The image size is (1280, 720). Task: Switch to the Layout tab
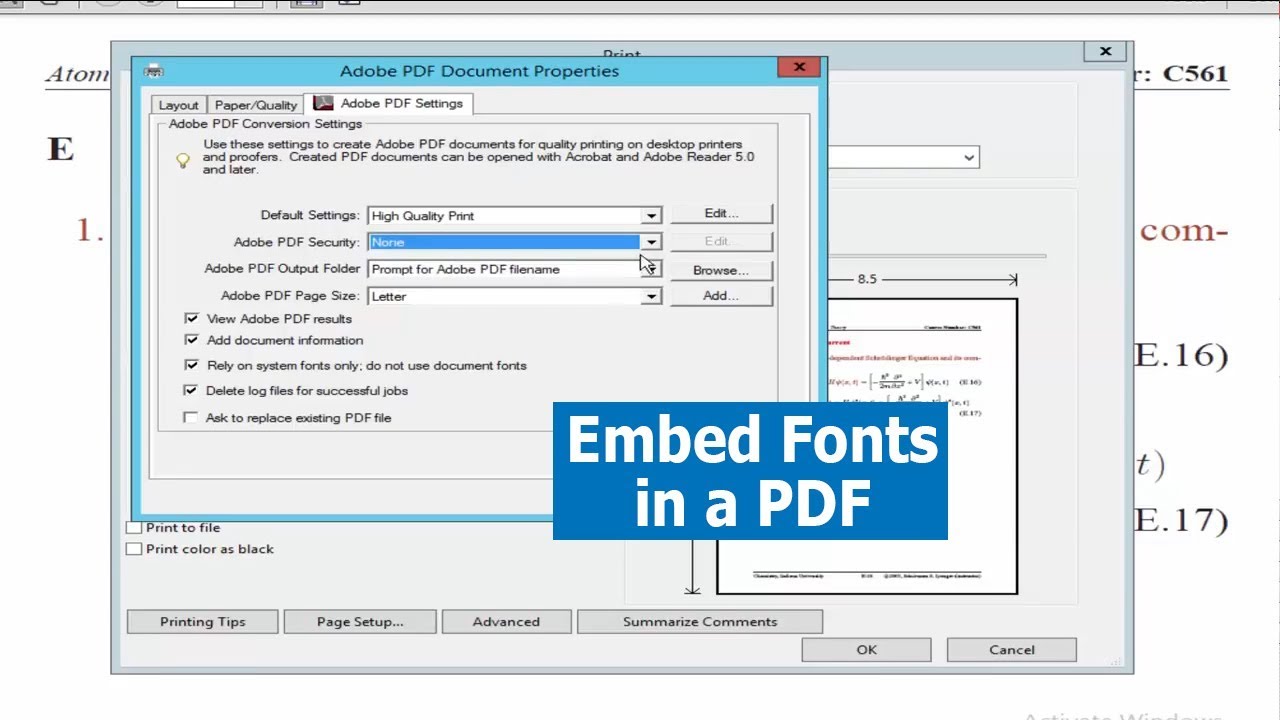179,105
